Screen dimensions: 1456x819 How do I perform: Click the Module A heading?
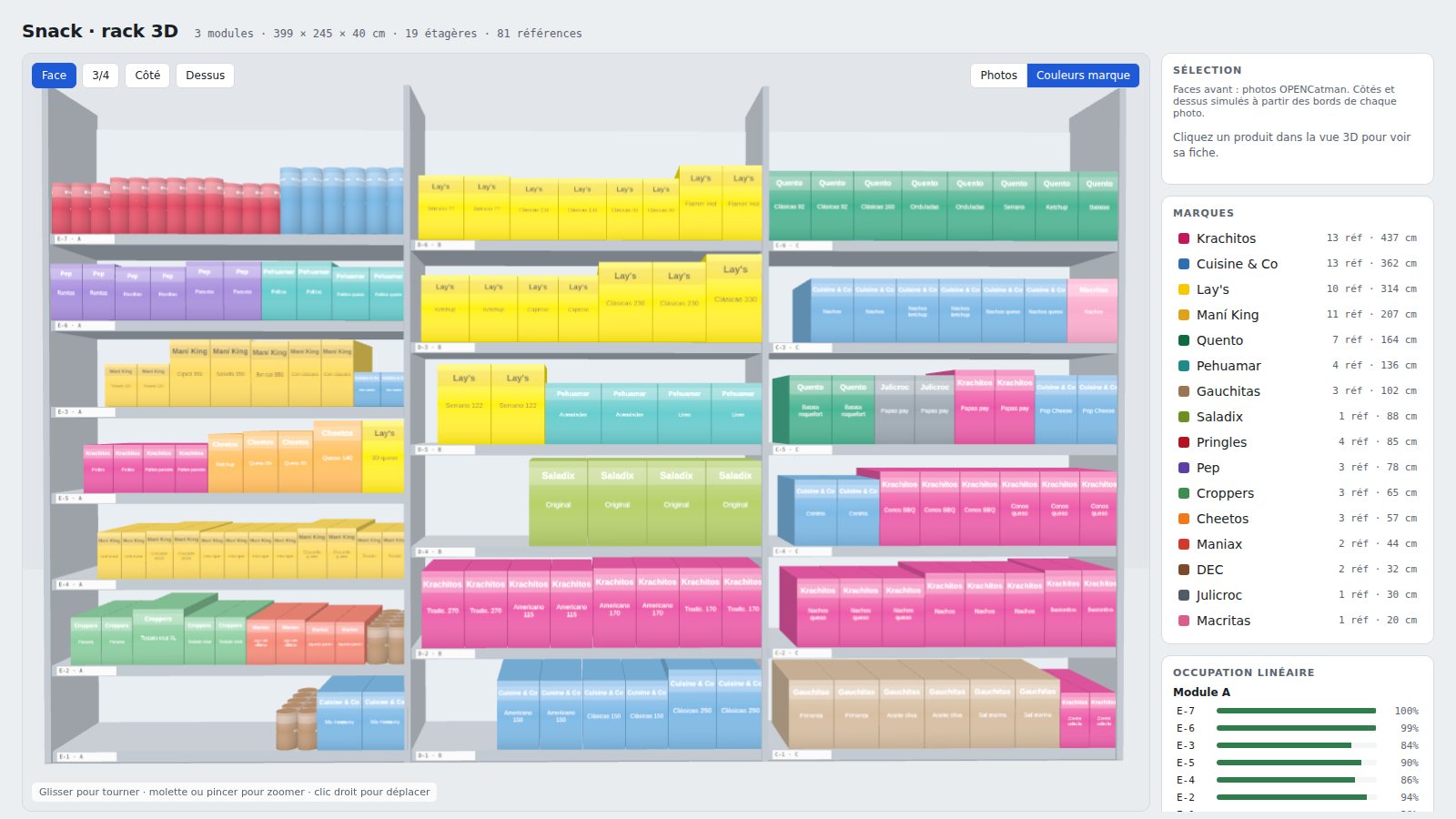(1201, 692)
